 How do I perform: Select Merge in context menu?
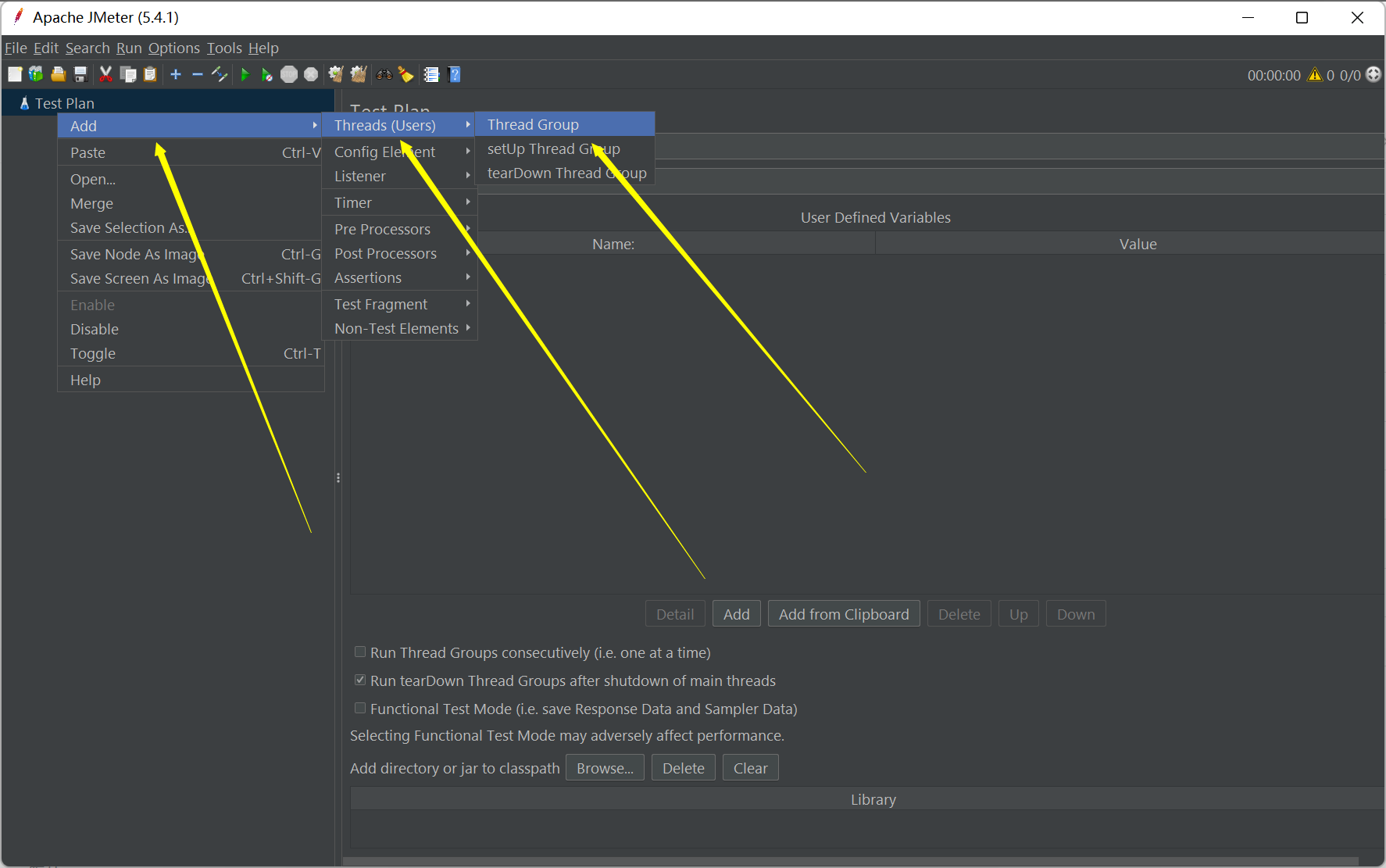[190, 203]
